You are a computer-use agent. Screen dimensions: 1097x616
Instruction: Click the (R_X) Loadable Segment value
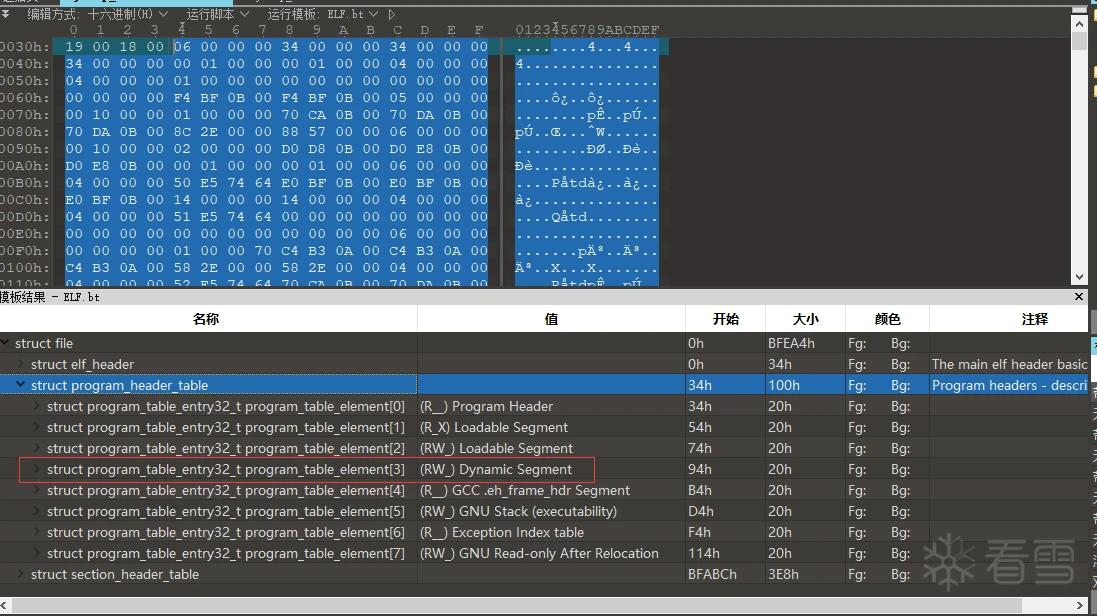point(494,427)
